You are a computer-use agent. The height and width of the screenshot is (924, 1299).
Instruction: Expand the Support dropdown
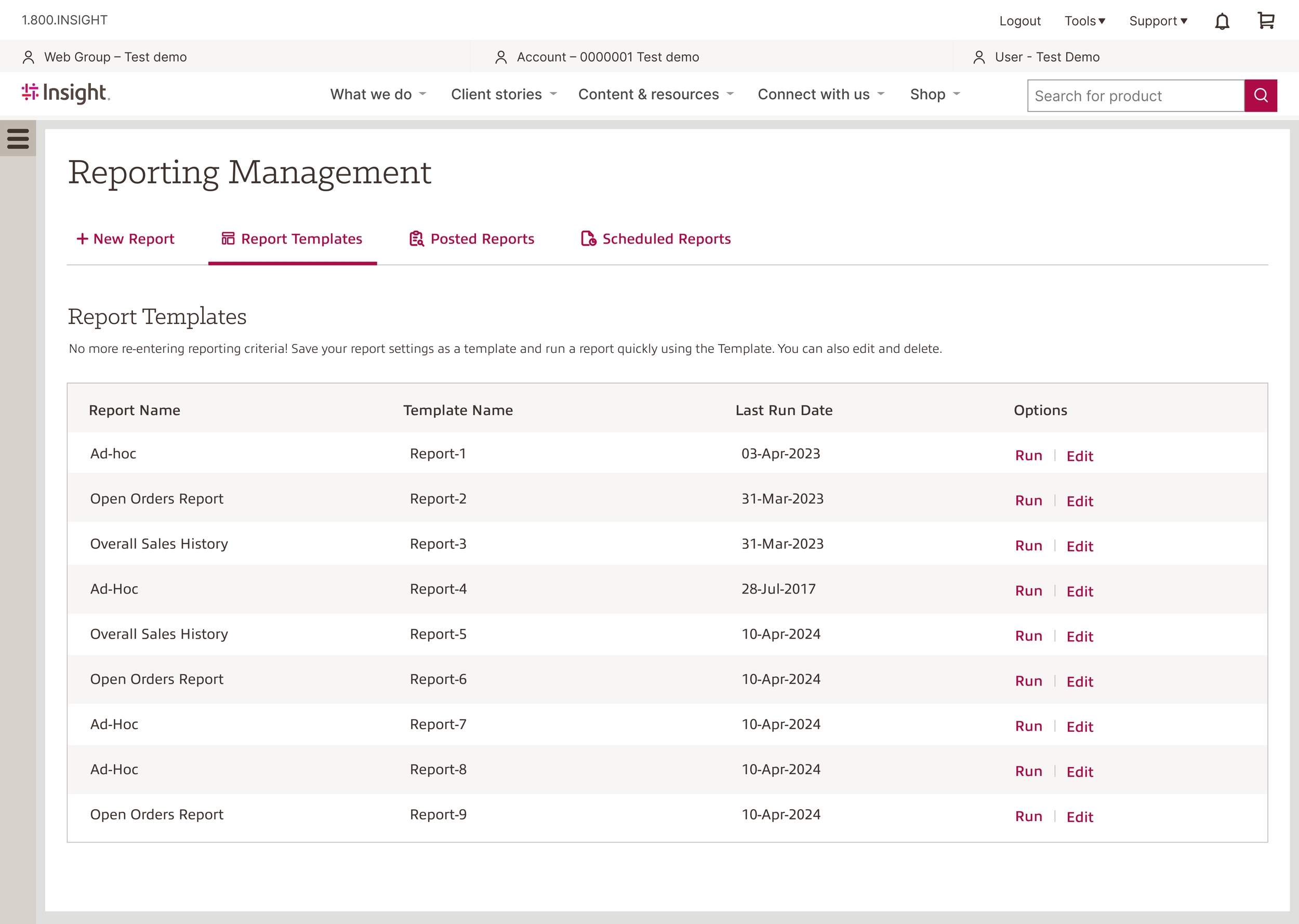point(1157,21)
